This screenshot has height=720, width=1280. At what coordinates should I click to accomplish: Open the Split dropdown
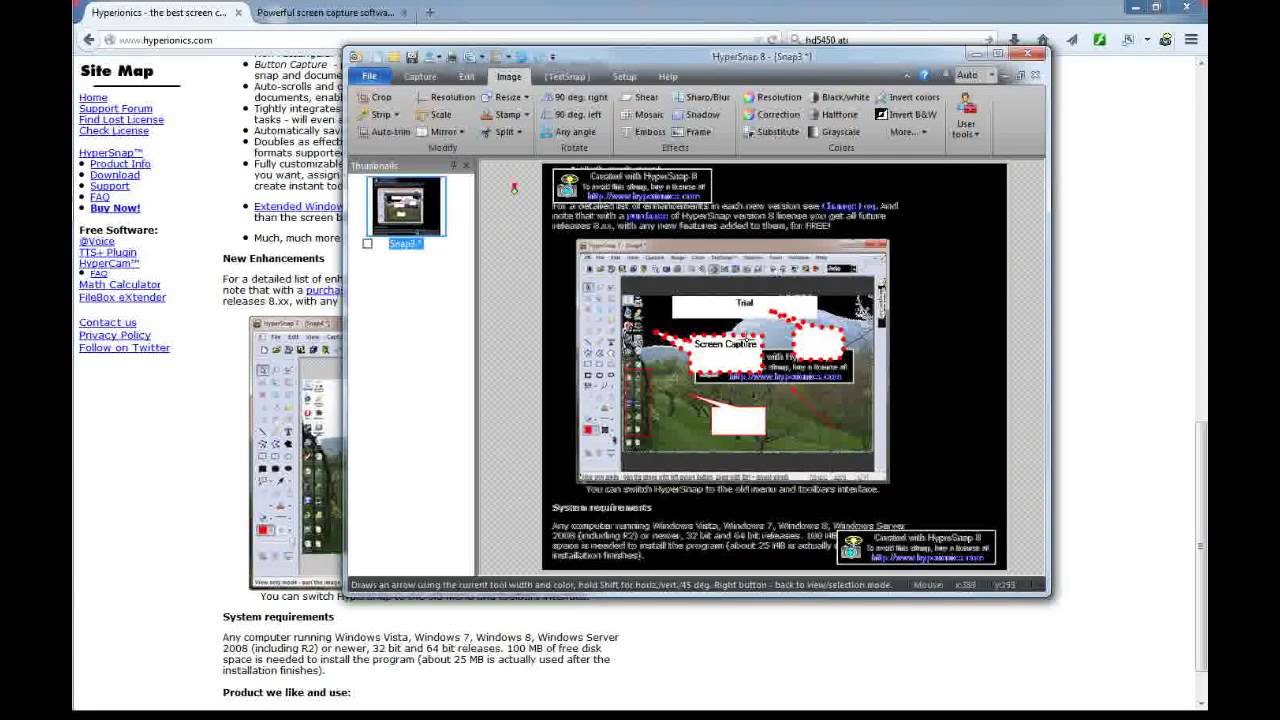click(502, 132)
